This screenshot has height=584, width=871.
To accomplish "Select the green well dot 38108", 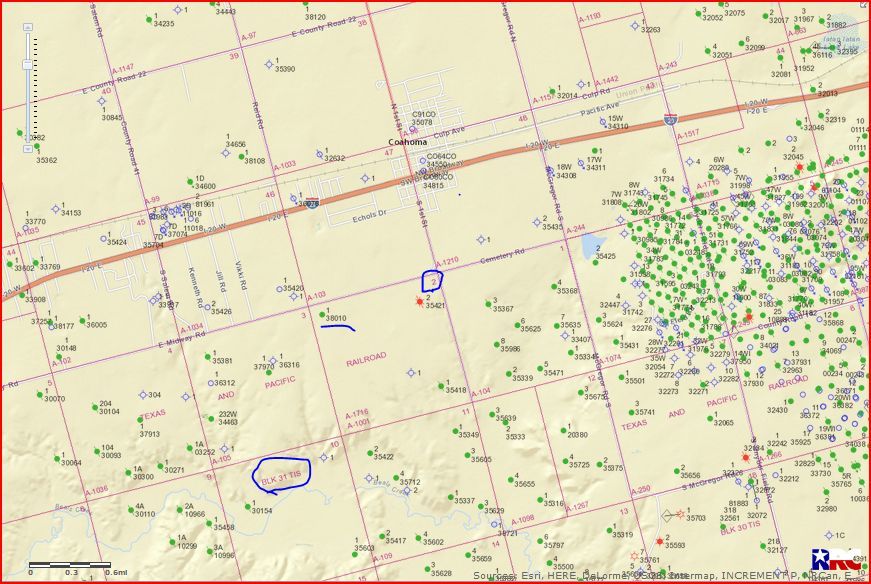I will pos(242,157).
